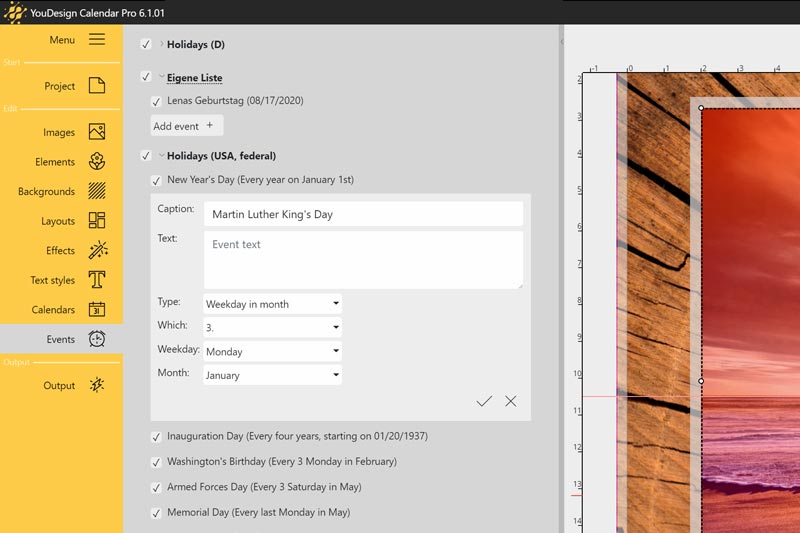The height and width of the screenshot is (533, 800).
Task: Open the Output spark icon
Action: coord(97,385)
